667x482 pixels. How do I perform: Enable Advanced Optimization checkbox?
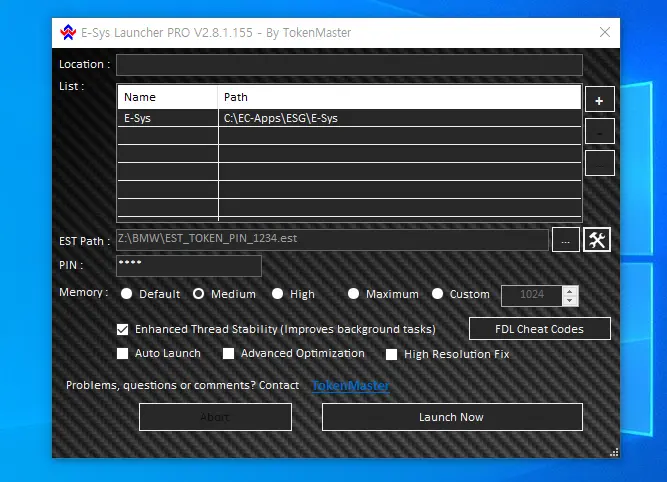228,354
